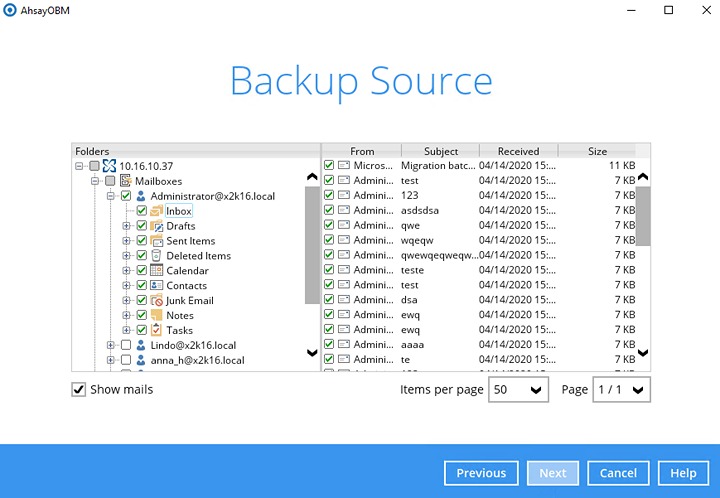720x498 pixels.
Task: Check the Lindo@x2k16.local mailbox checkbox
Action: pyautogui.click(x=126, y=345)
